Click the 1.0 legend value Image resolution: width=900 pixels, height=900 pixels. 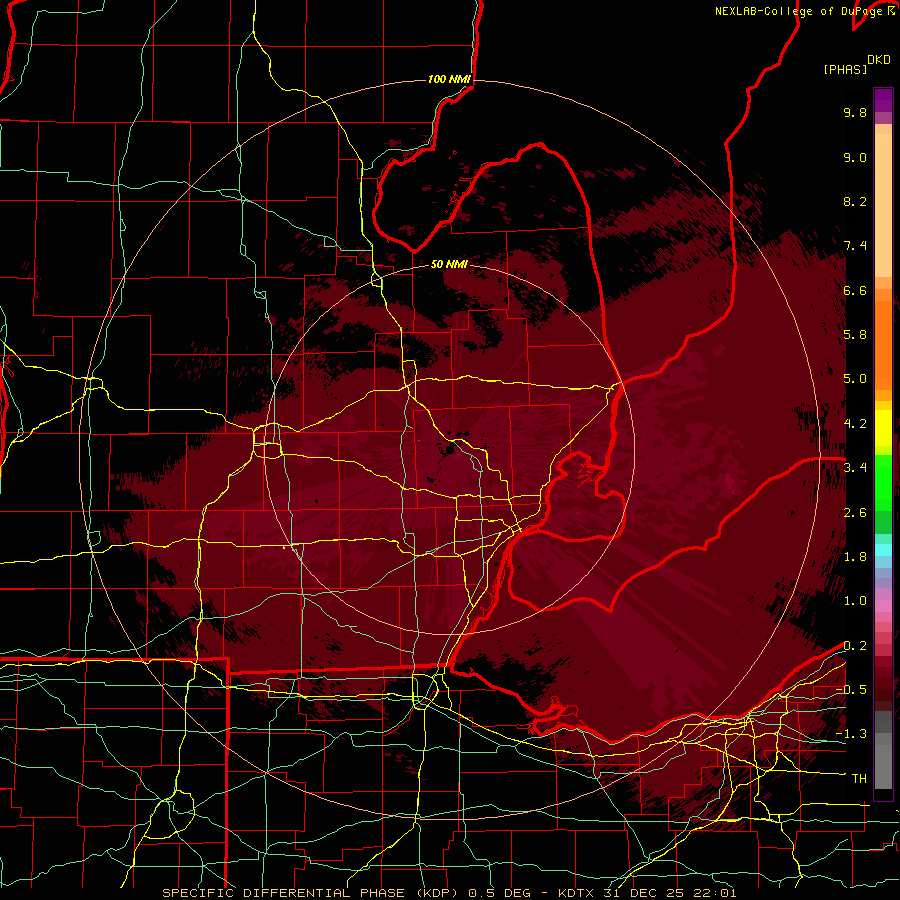coord(855,601)
